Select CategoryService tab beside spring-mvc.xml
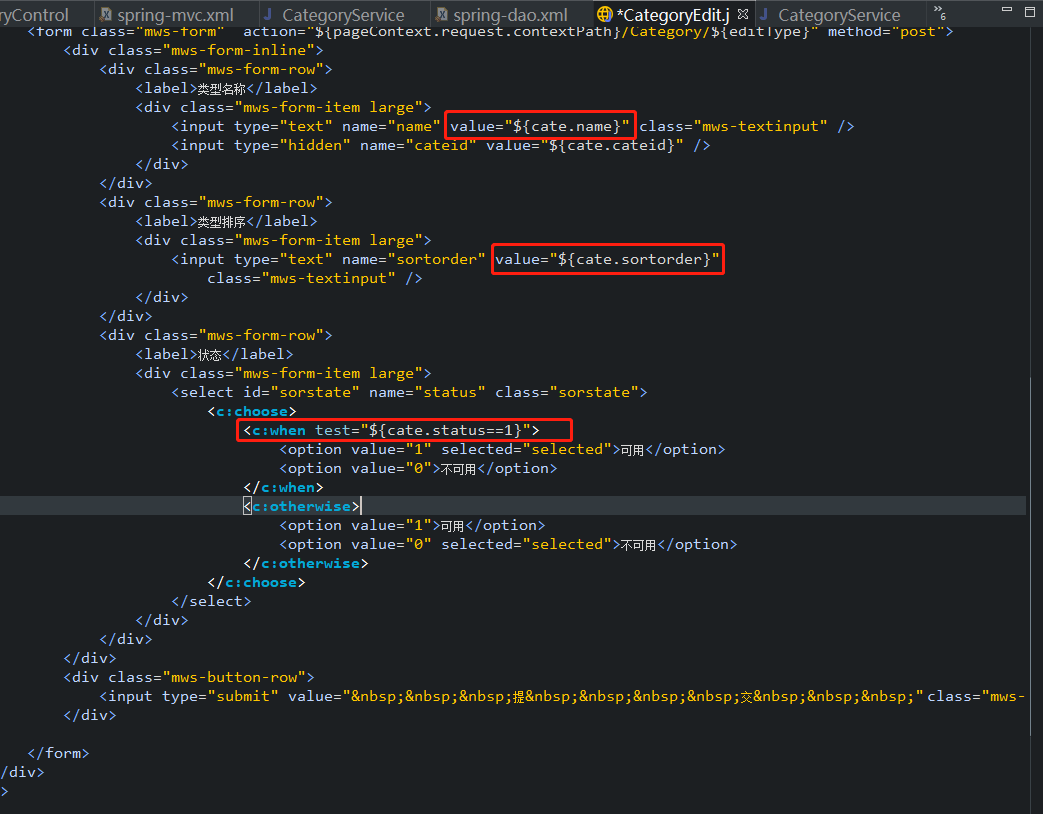Screen dimensions: 1043x814 (x=343, y=15)
